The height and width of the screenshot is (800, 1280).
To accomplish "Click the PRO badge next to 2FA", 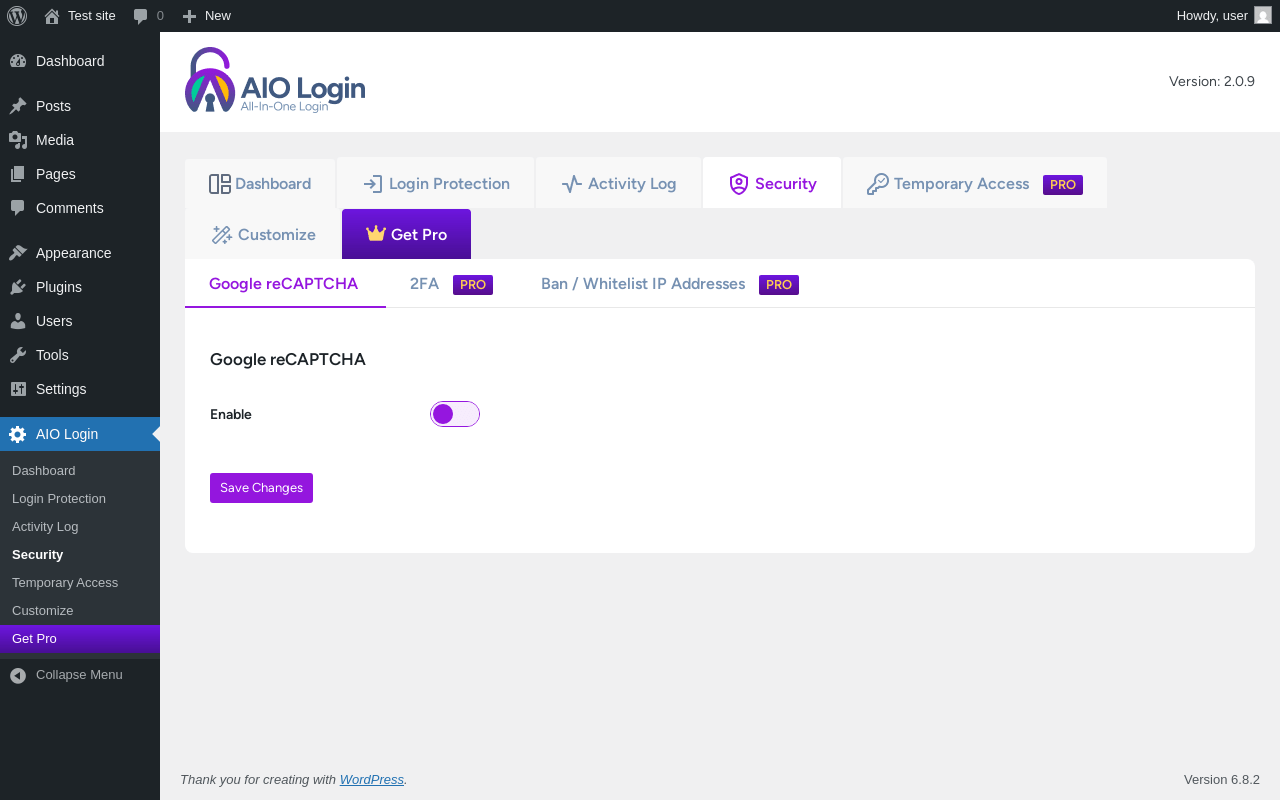I will click(473, 285).
